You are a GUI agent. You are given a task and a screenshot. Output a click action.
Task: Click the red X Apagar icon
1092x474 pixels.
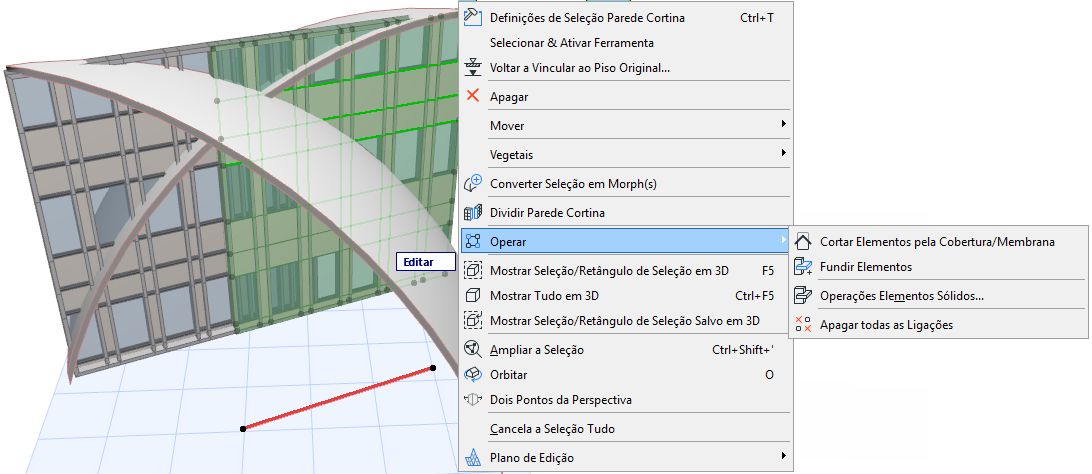[473, 96]
